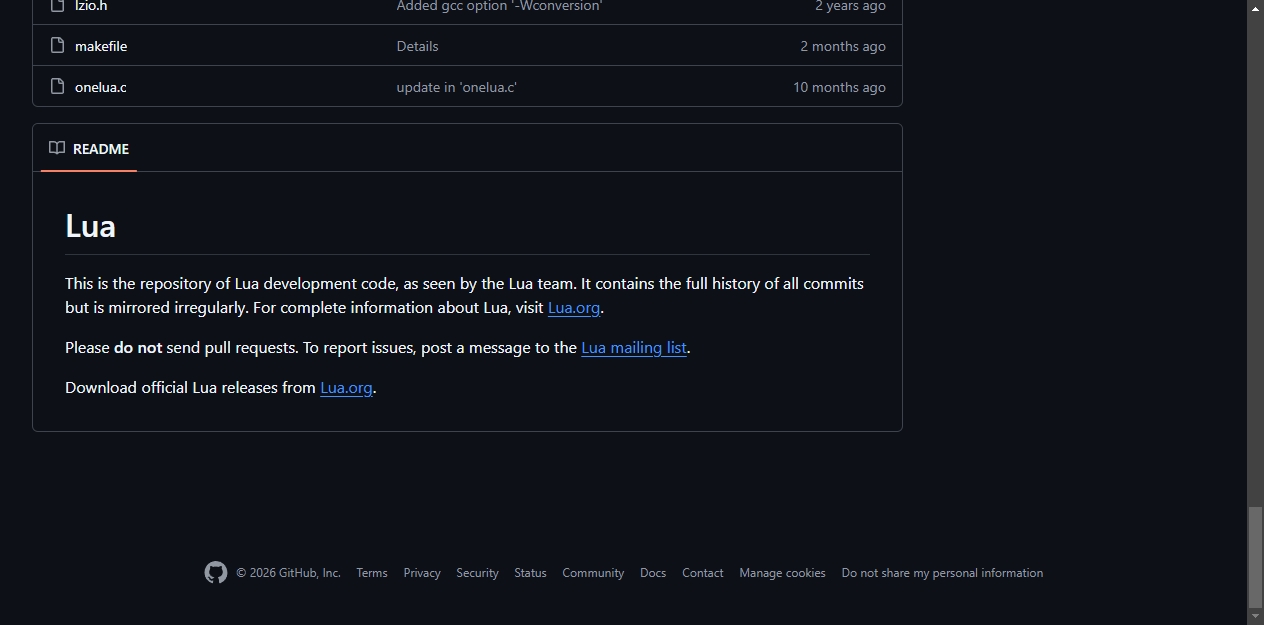
Task: Open the Status footer link
Action: click(x=530, y=573)
